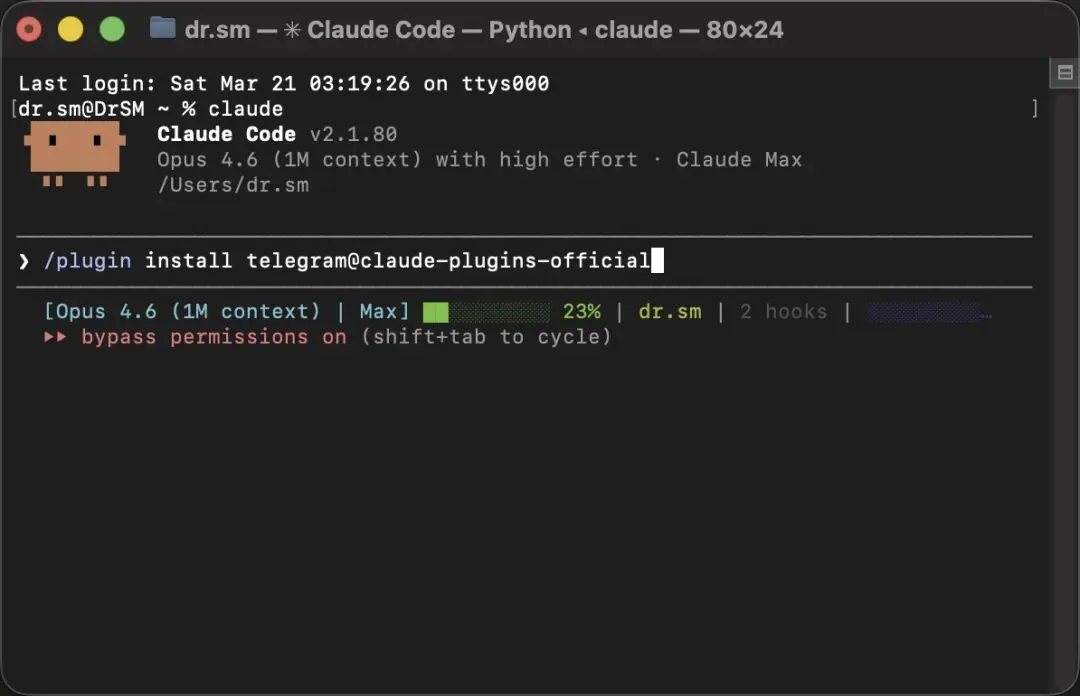
Task: Click the red close window button
Action: (29, 29)
